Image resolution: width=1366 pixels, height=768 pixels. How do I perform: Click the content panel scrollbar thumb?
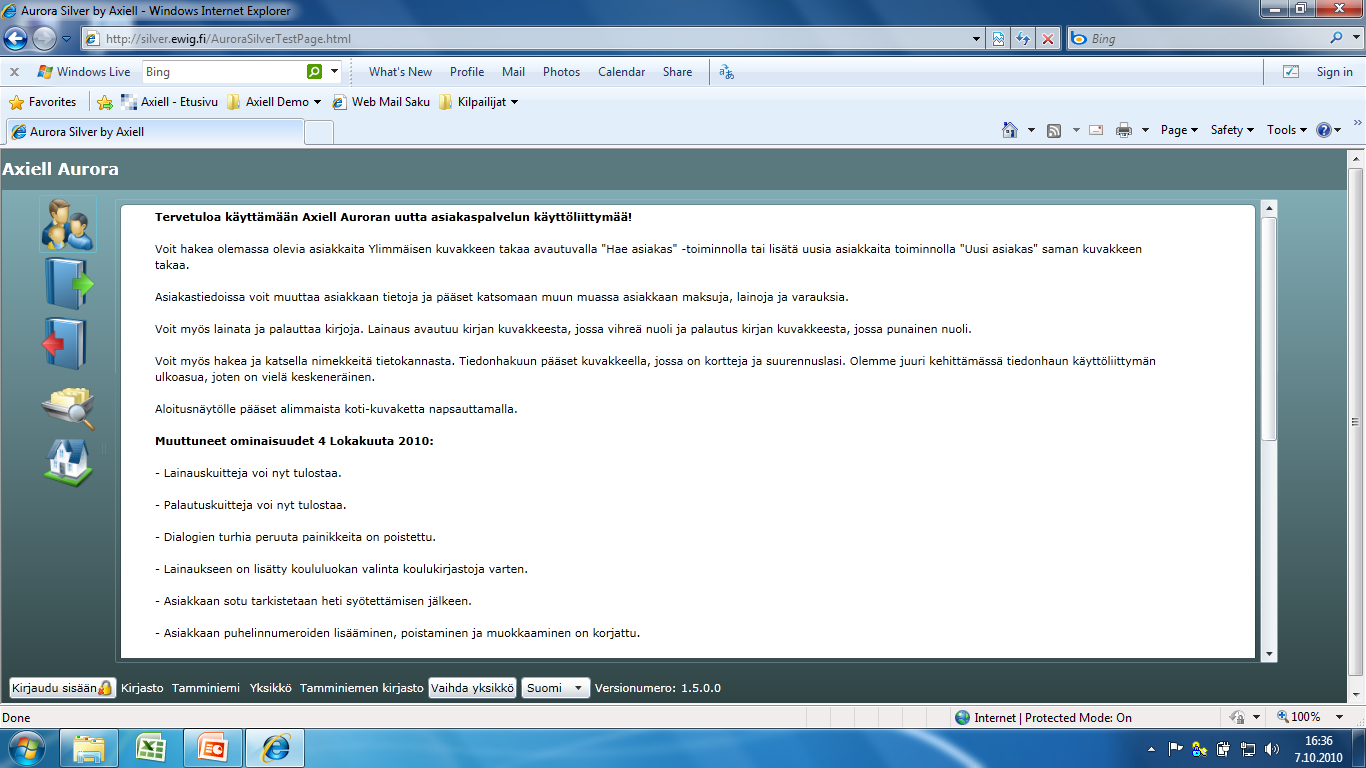pos(1269,328)
